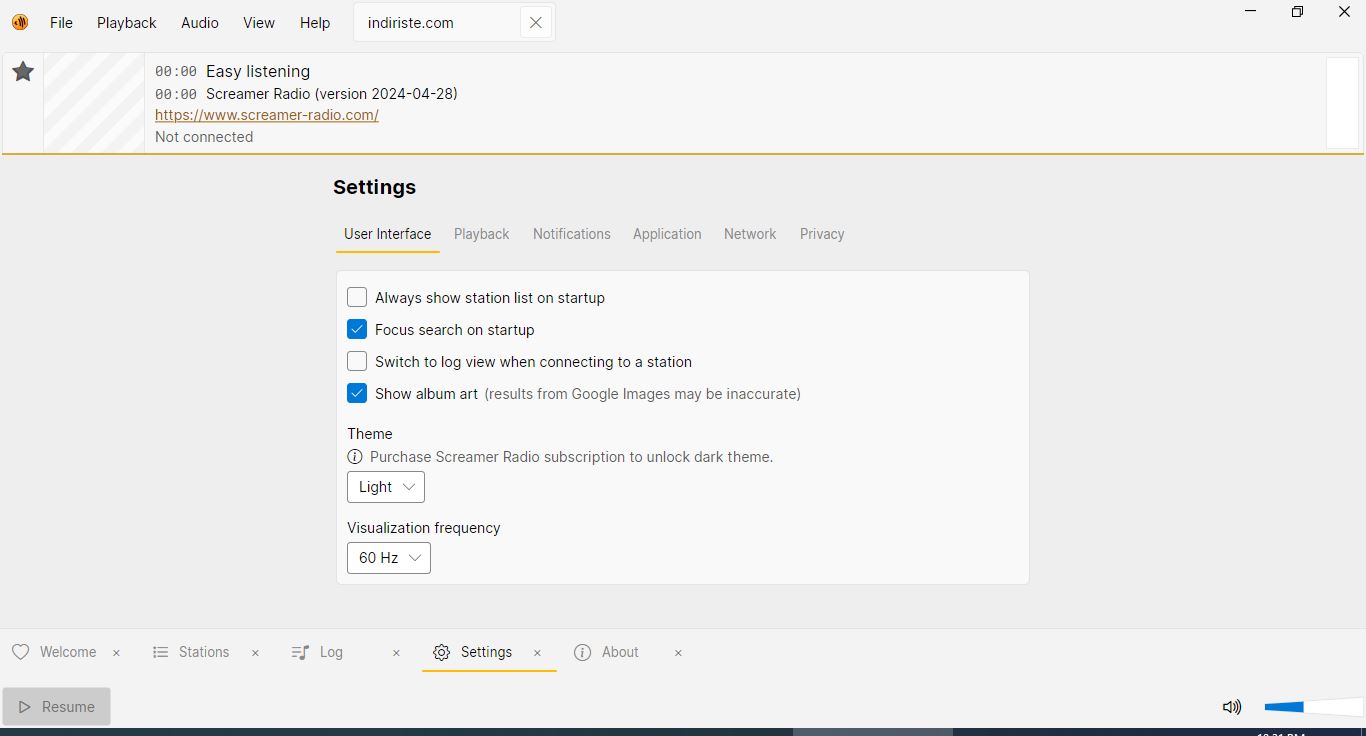Close the Log tab

(x=396, y=653)
